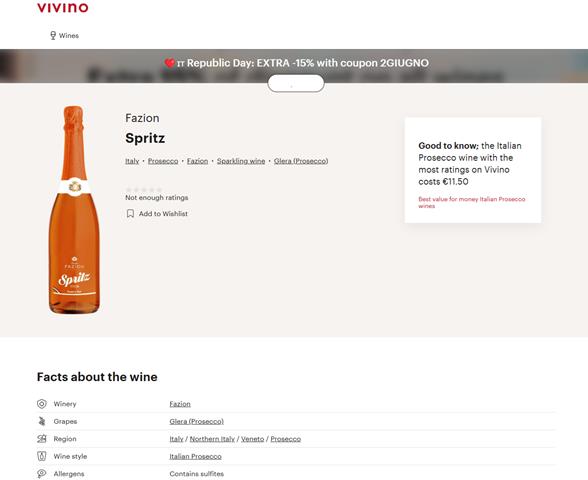Image resolution: width=588 pixels, height=480 pixels.
Task: Open the Vivino logo home link
Action: [63, 8]
